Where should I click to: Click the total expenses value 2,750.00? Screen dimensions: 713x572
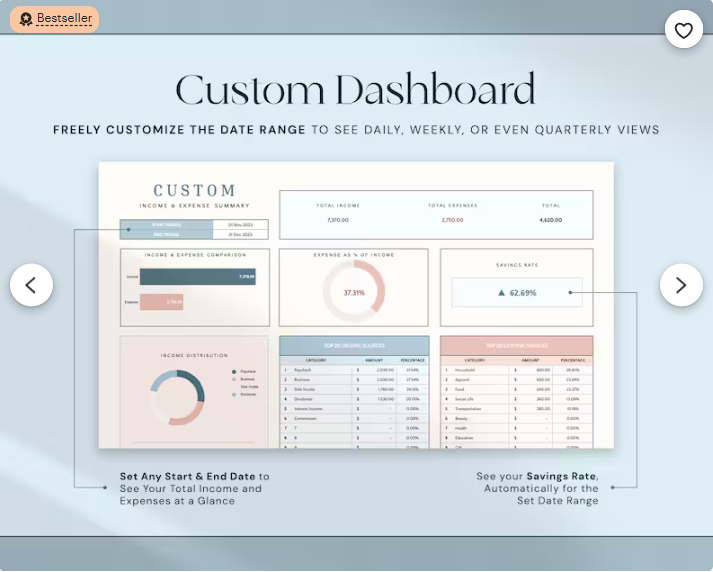[x=452, y=220]
